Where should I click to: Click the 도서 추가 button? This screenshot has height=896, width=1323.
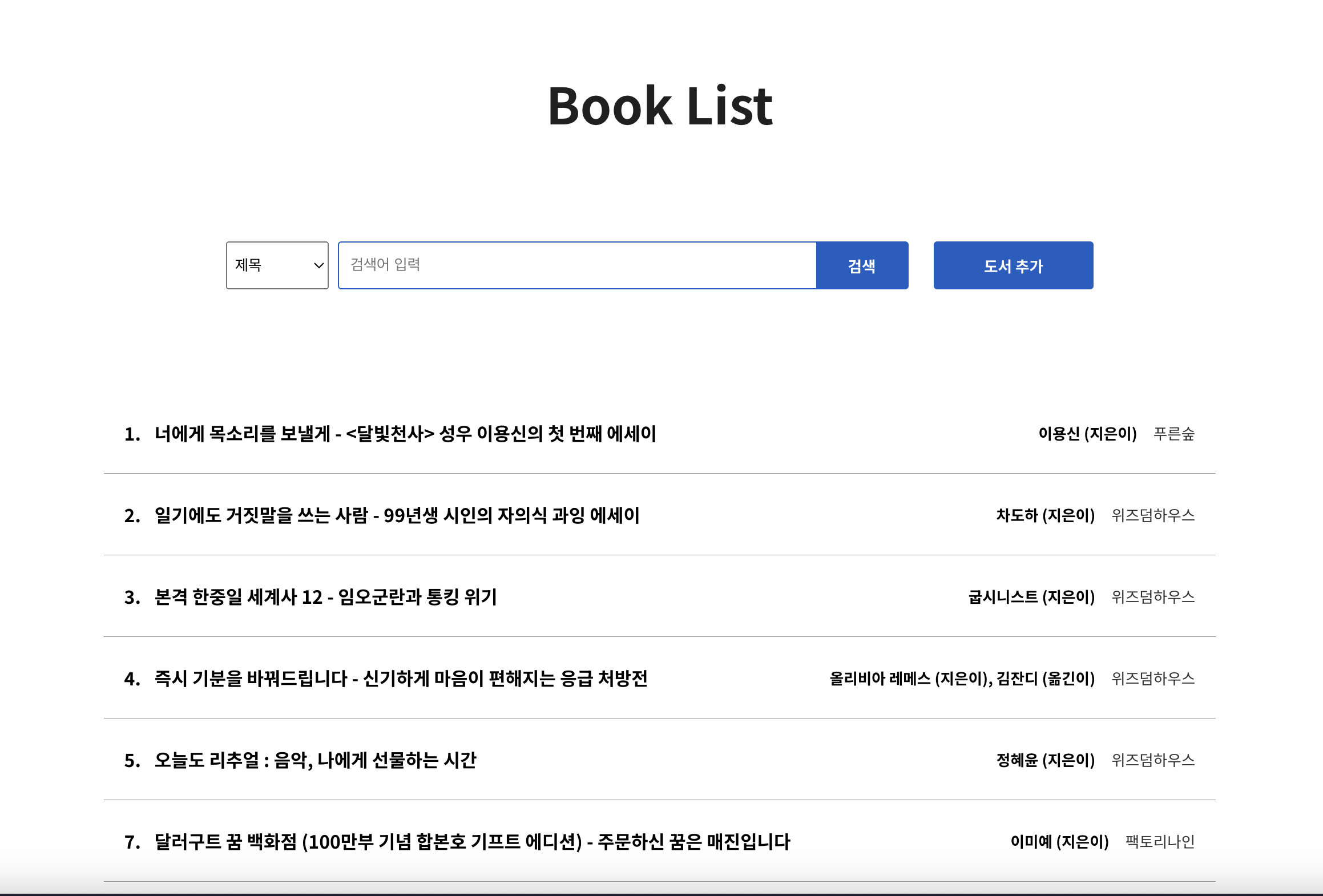(1013, 265)
